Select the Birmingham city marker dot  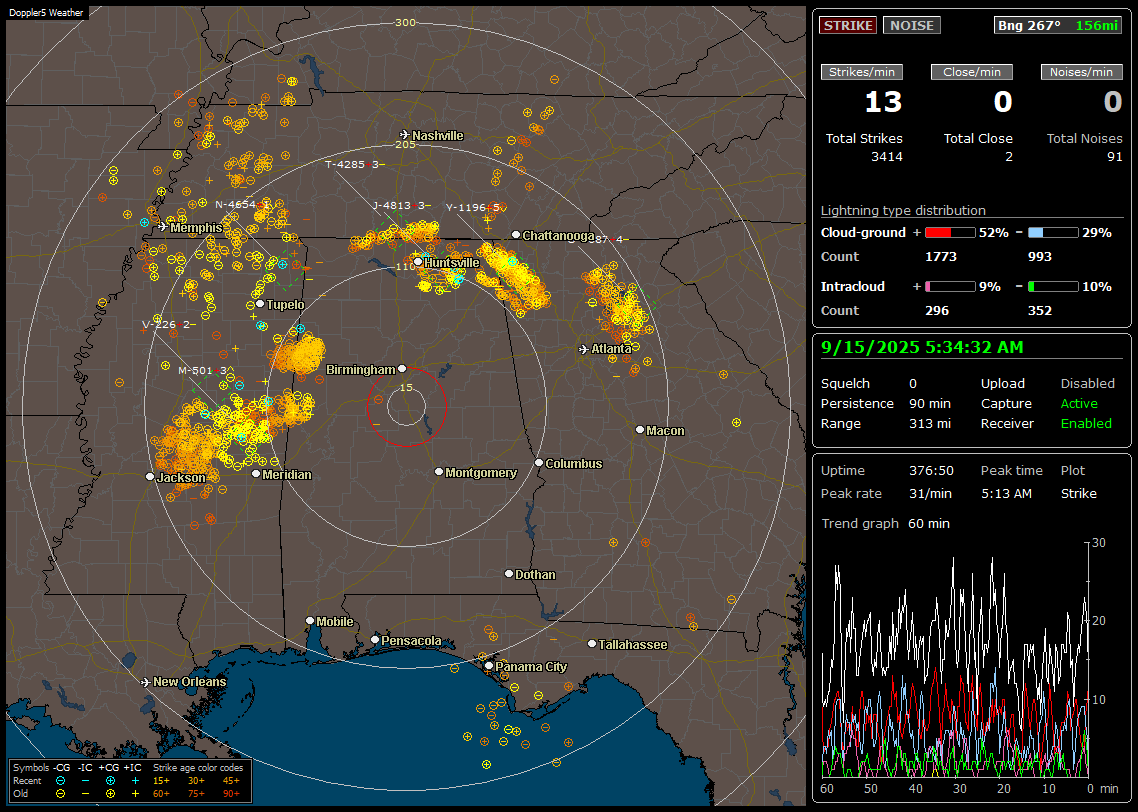pos(402,369)
